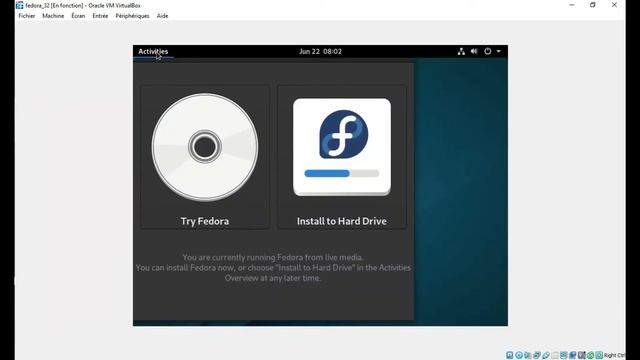The image size is (640, 360).
Task: Open the Machine menu
Action: click(53, 16)
